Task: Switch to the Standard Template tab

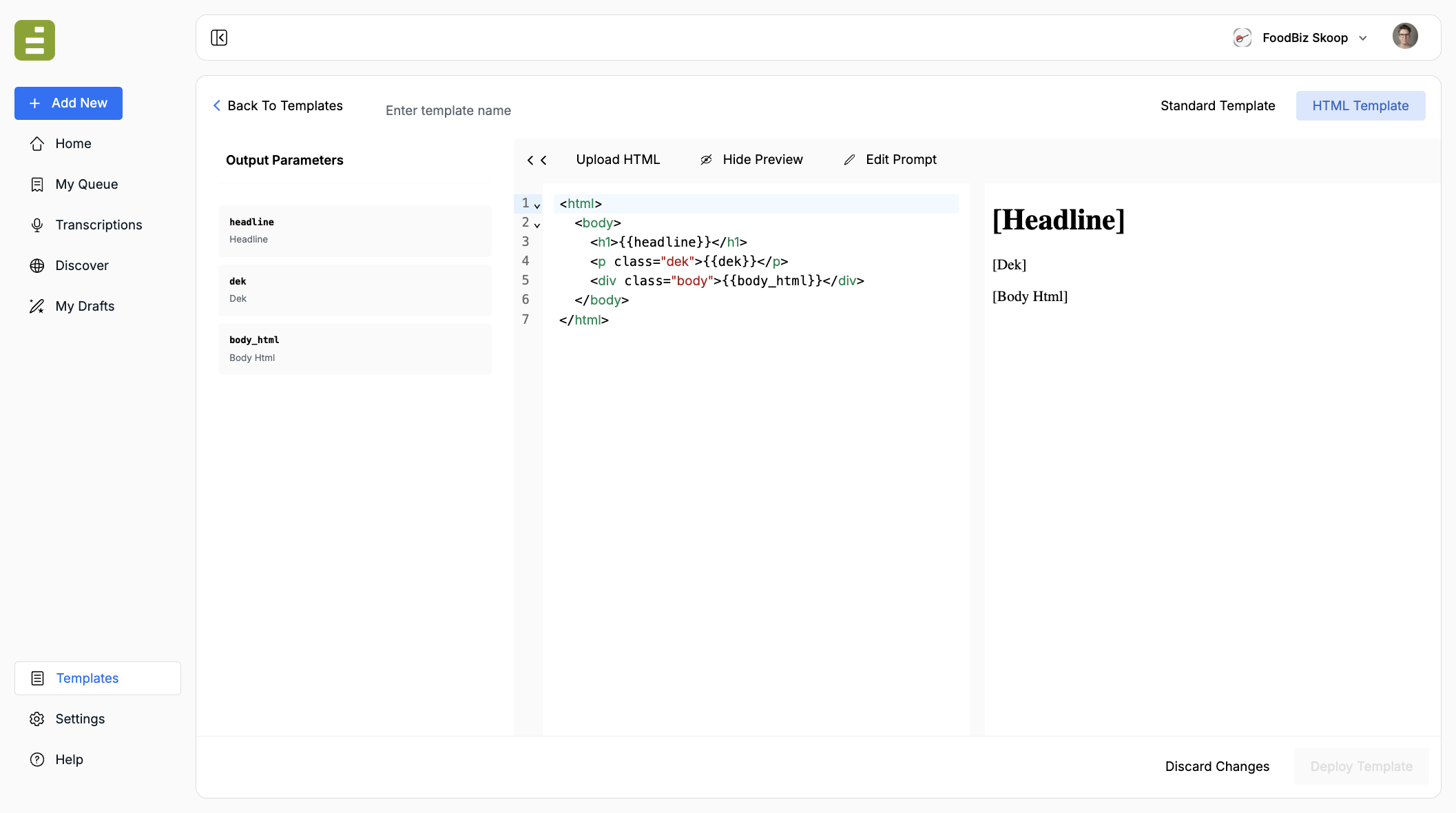Action: [1218, 105]
